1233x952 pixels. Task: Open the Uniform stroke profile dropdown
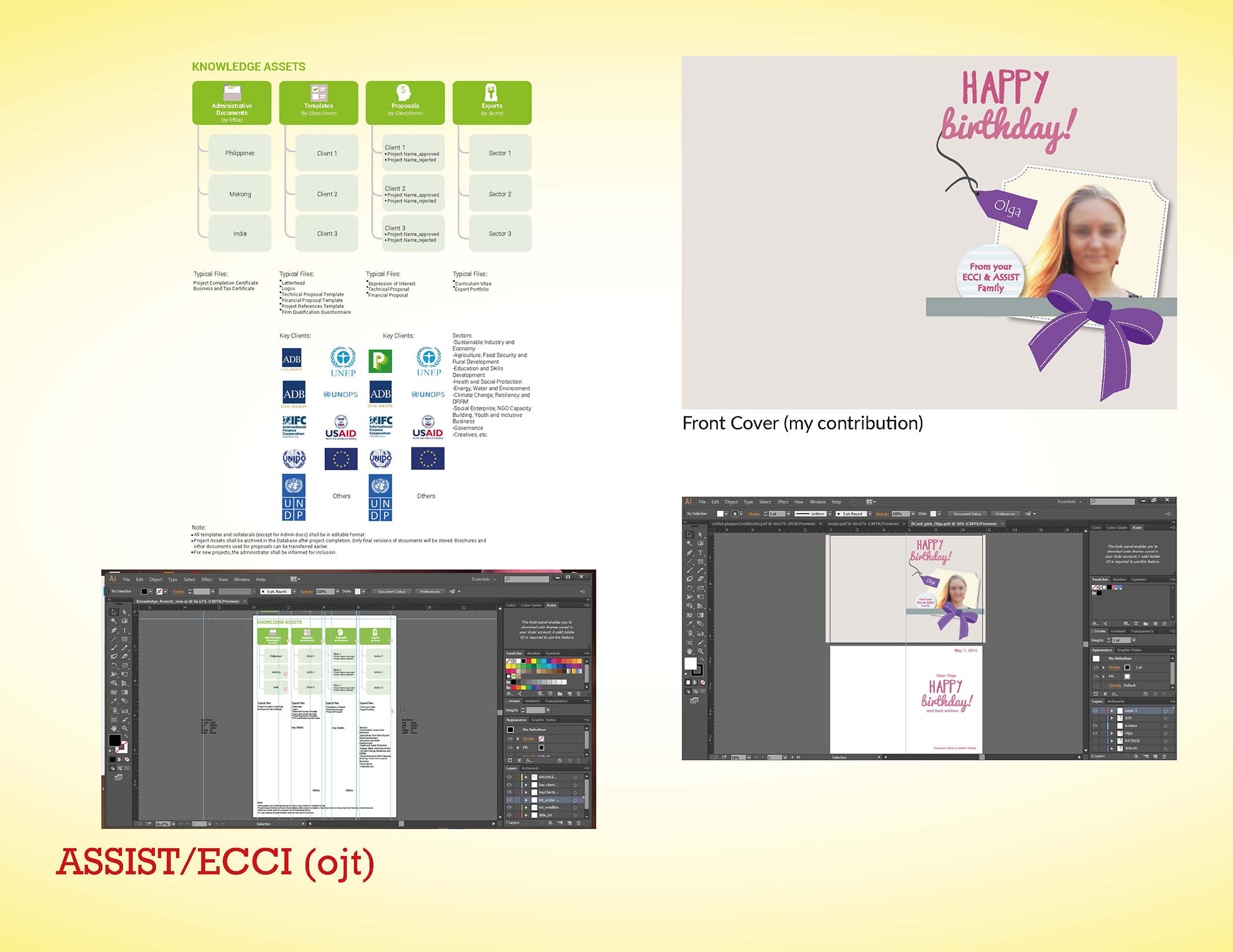[x=830, y=514]
